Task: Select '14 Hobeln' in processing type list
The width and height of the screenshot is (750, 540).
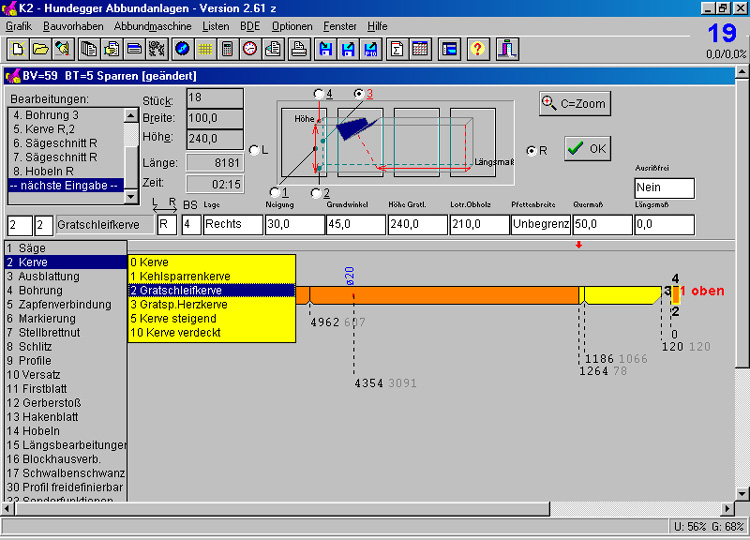Action: (x=66, y=431)
